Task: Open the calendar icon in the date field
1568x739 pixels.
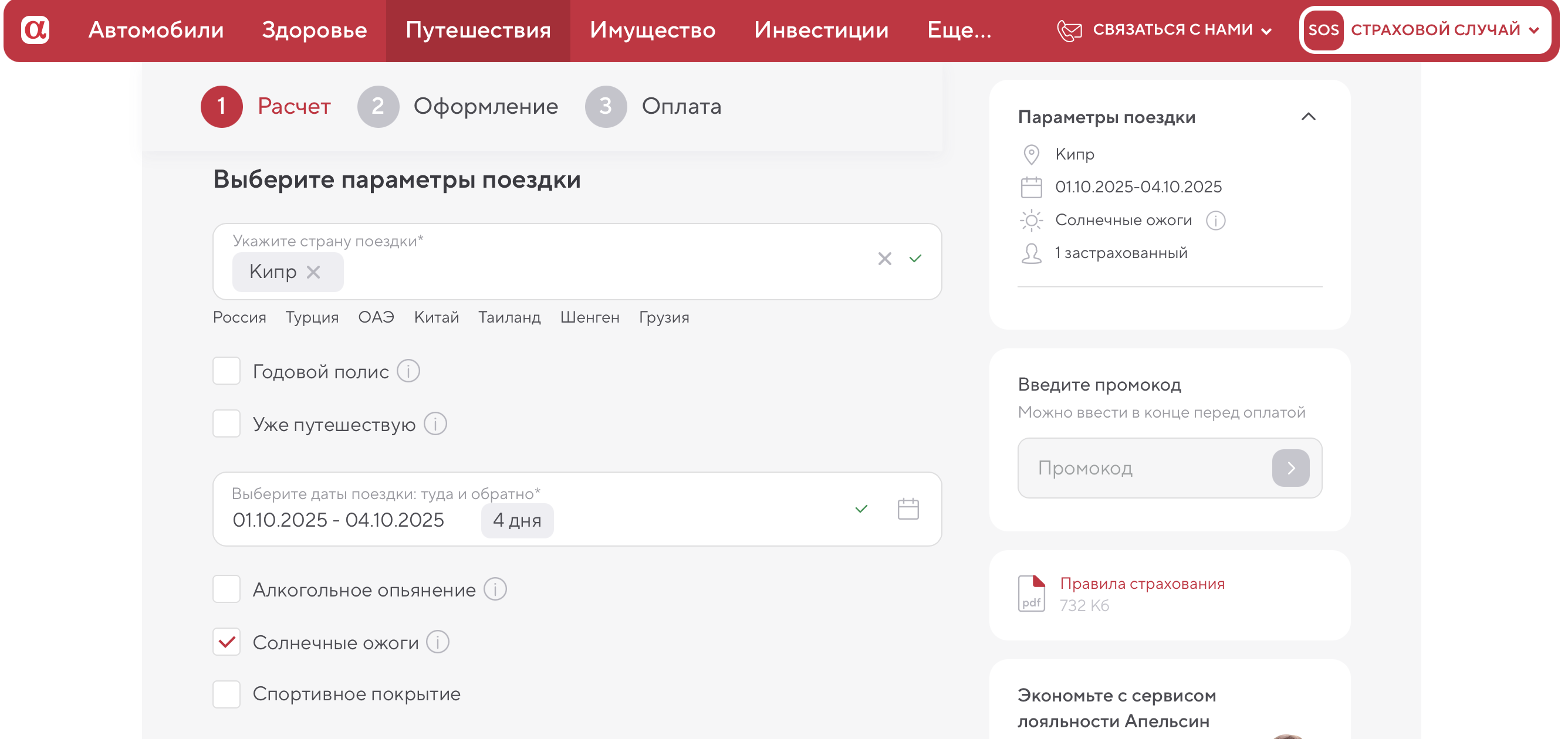Action: point(908,509)
